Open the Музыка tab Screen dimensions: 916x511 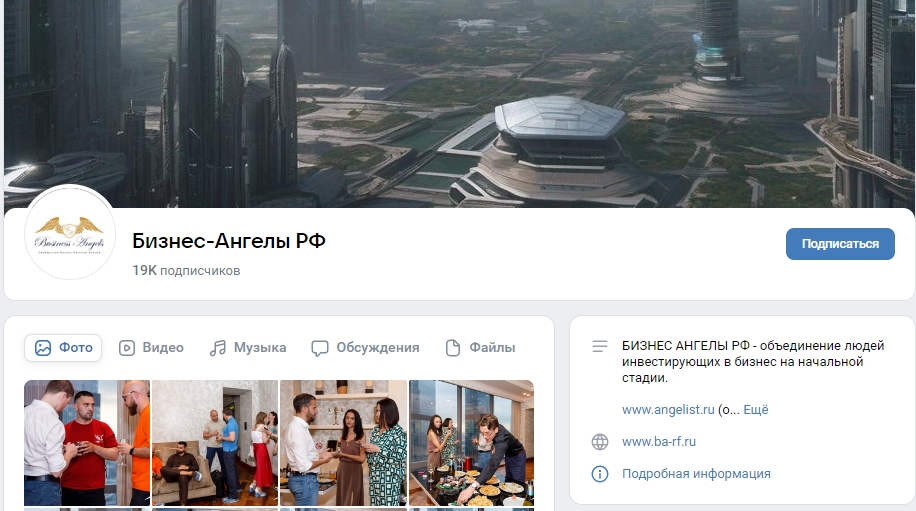pos(248,347)
